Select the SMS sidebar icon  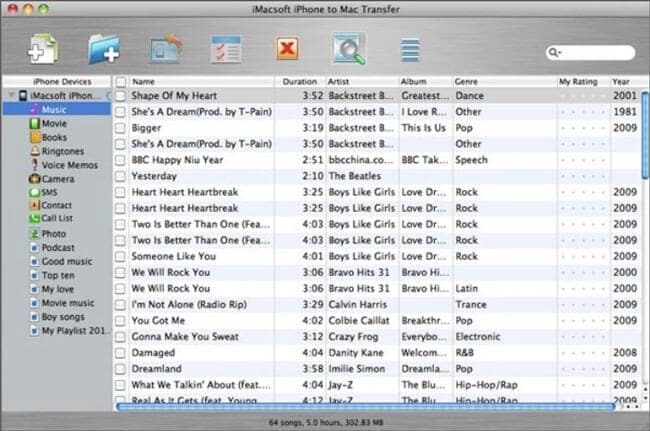coord(34,192)
